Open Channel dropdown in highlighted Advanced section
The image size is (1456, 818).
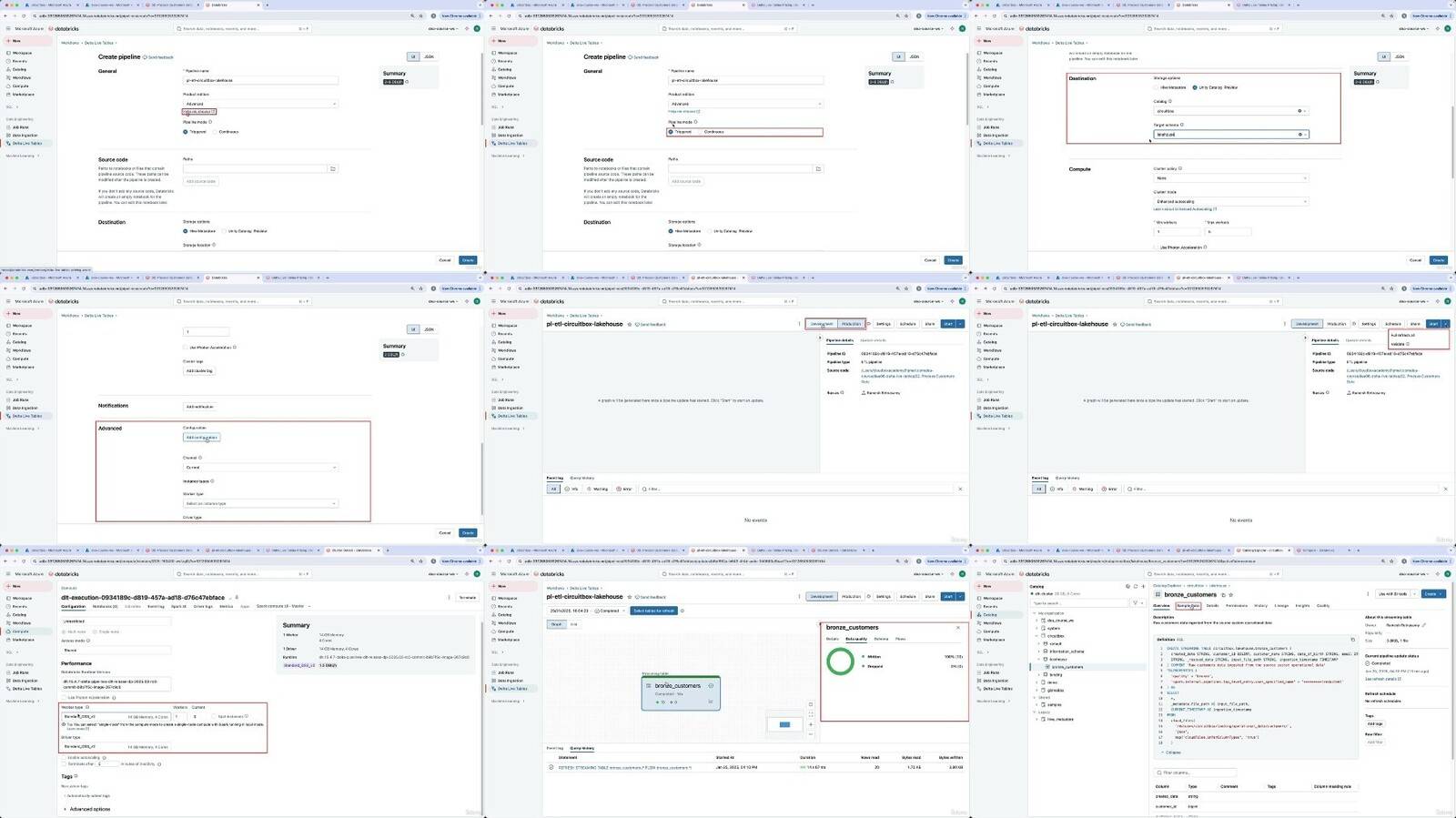[x=260, y=467]
